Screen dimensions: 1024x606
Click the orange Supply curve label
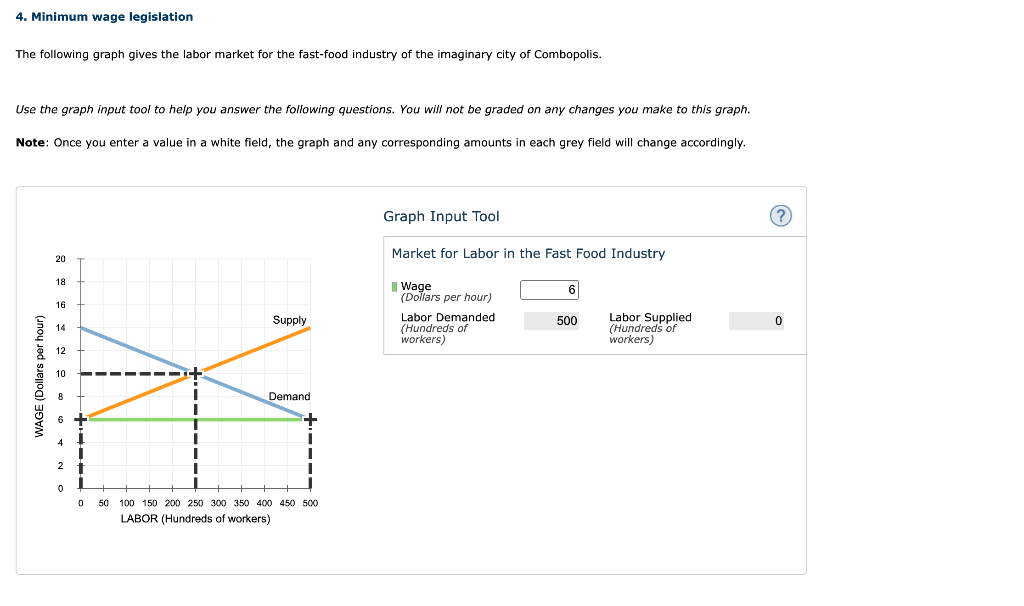(x=289, y=320)
